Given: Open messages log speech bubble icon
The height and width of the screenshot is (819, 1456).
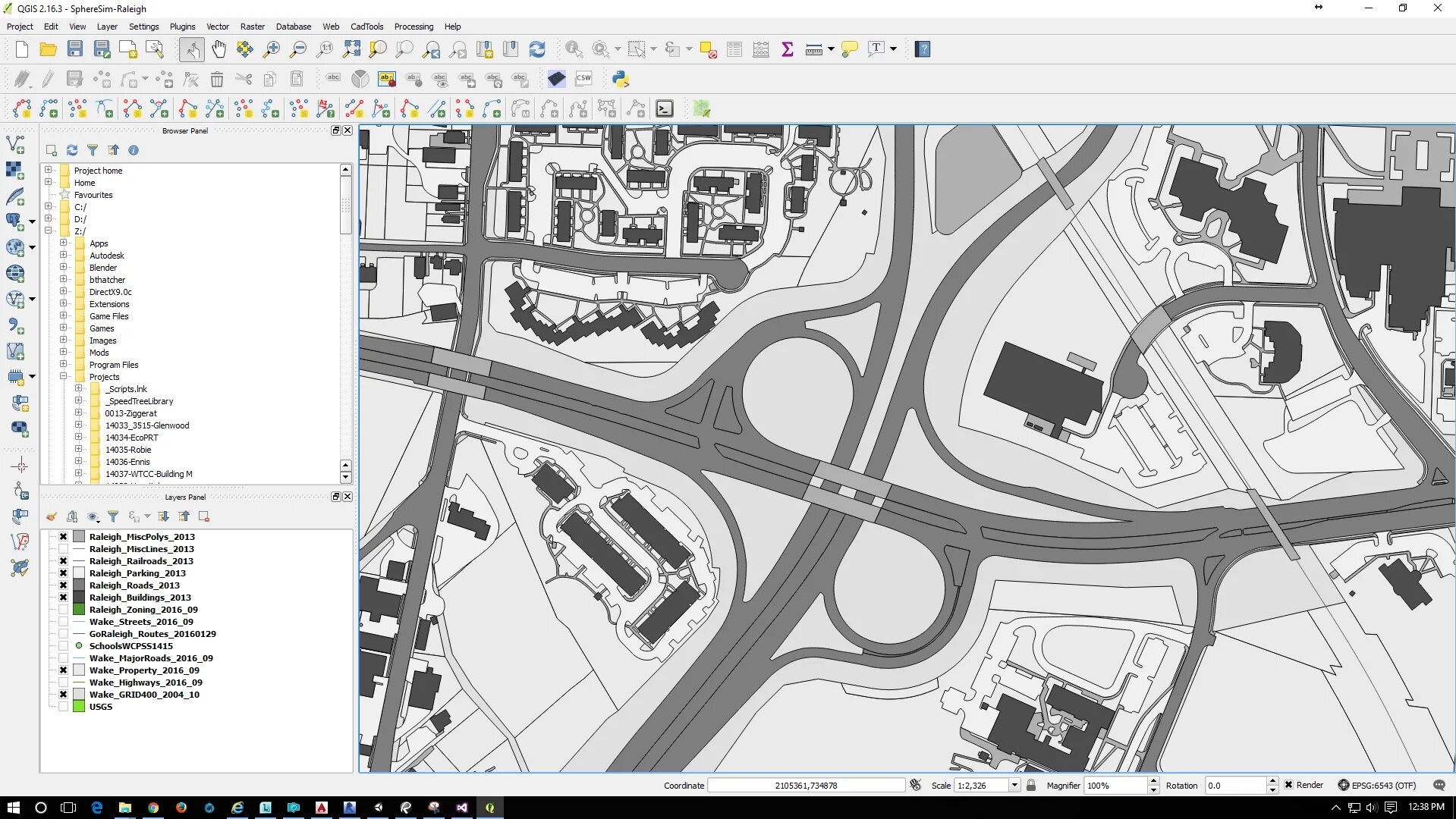Looking at the screenshot, I should [x=1439, y=785].
